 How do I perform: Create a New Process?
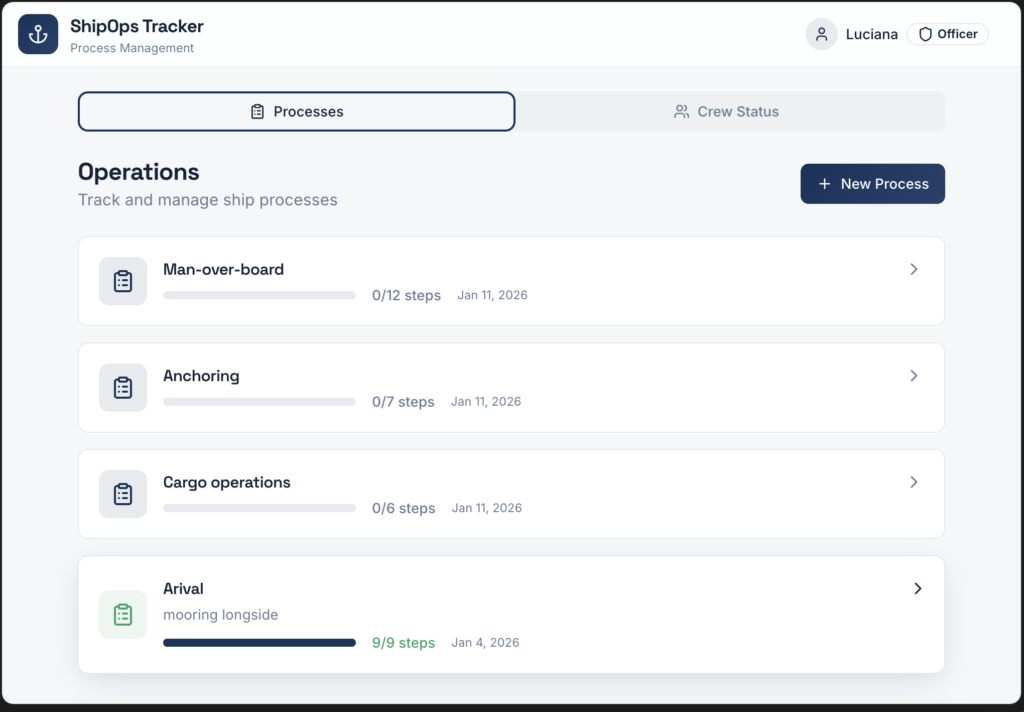point(872,184)
